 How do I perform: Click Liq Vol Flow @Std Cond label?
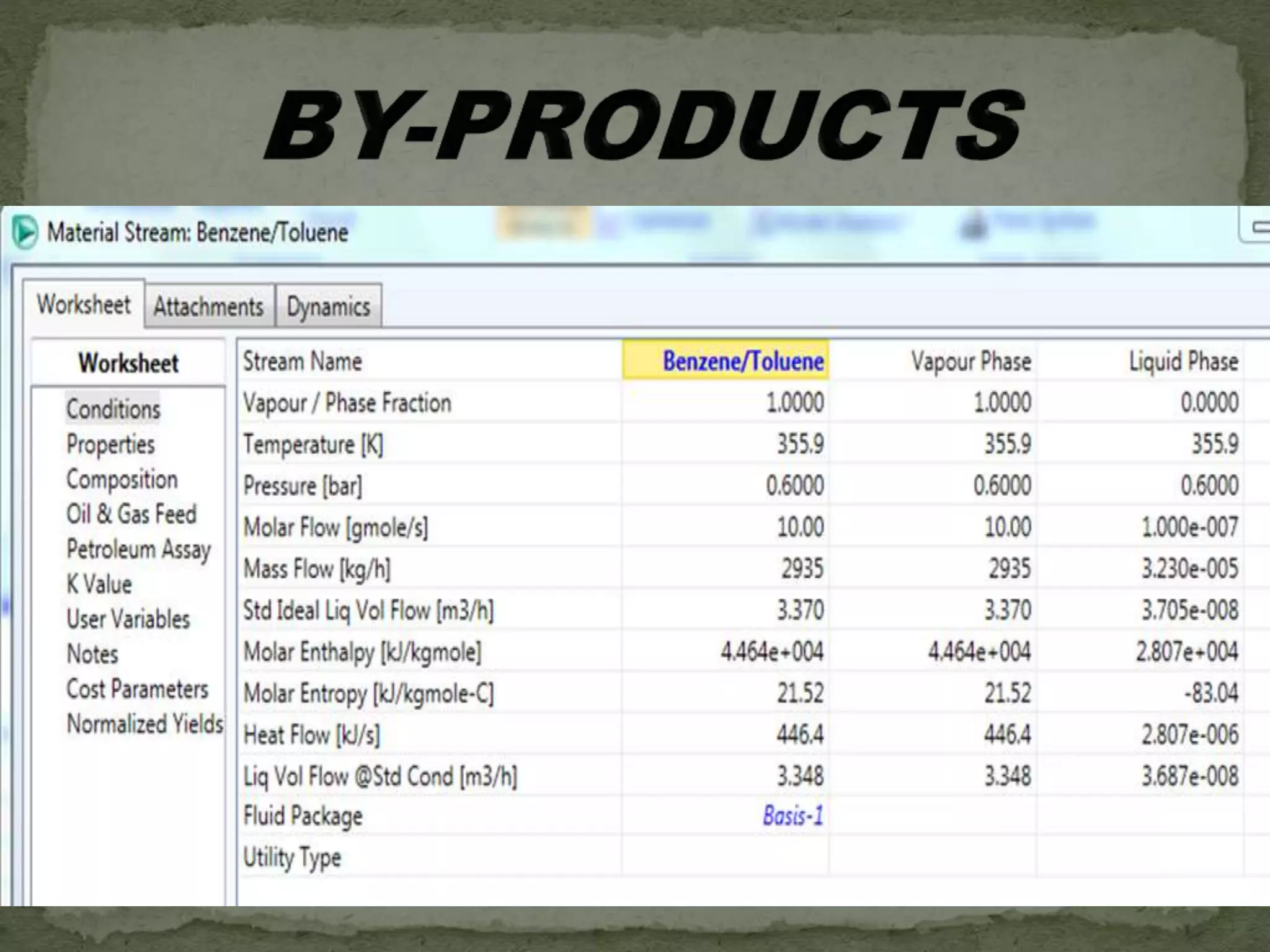380,777
